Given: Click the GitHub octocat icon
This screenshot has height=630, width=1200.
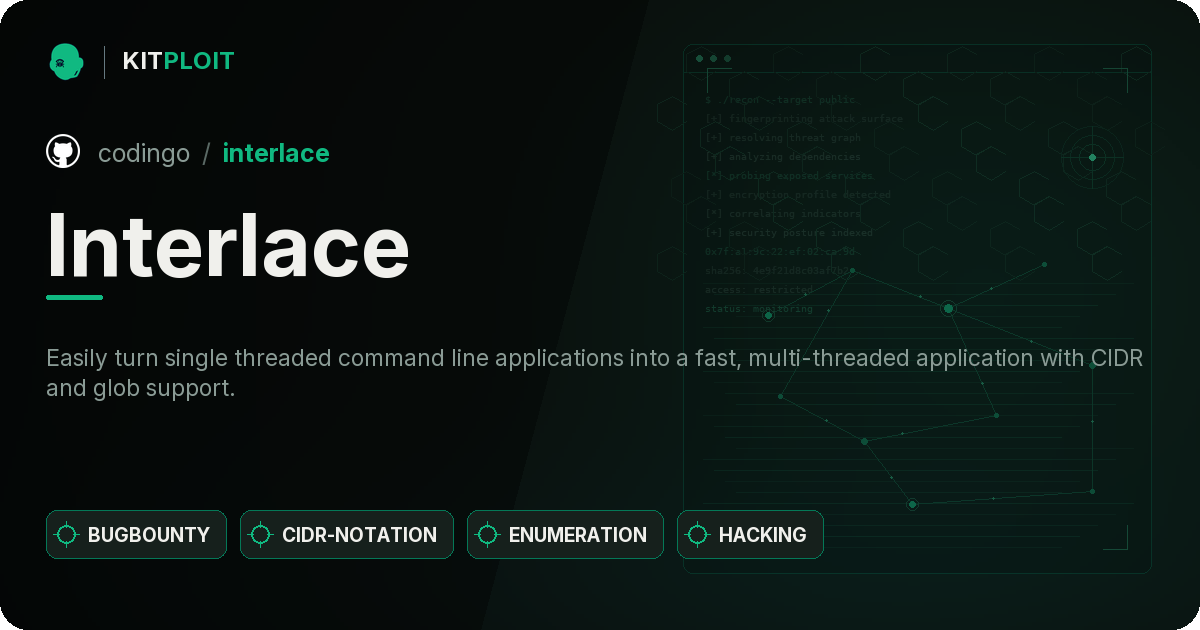Looking at the screenshot, I should pos(63,152).
